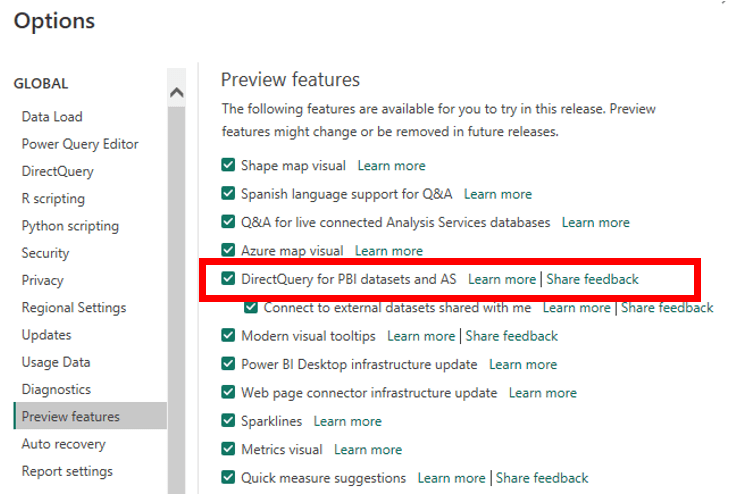Screen dimensions: 729x501
Task: Select Power Query Editor in sidebar
Action: [x=80, y=144]
